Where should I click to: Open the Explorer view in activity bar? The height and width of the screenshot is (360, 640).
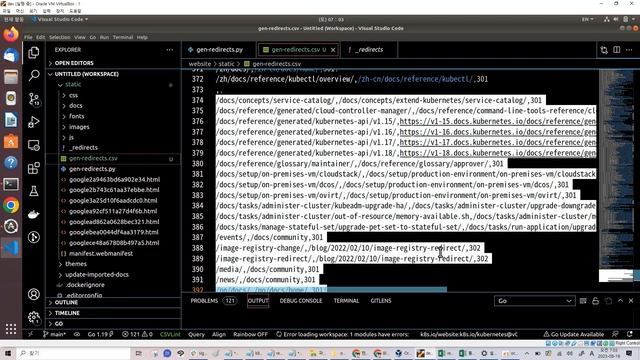pos(34,52)
